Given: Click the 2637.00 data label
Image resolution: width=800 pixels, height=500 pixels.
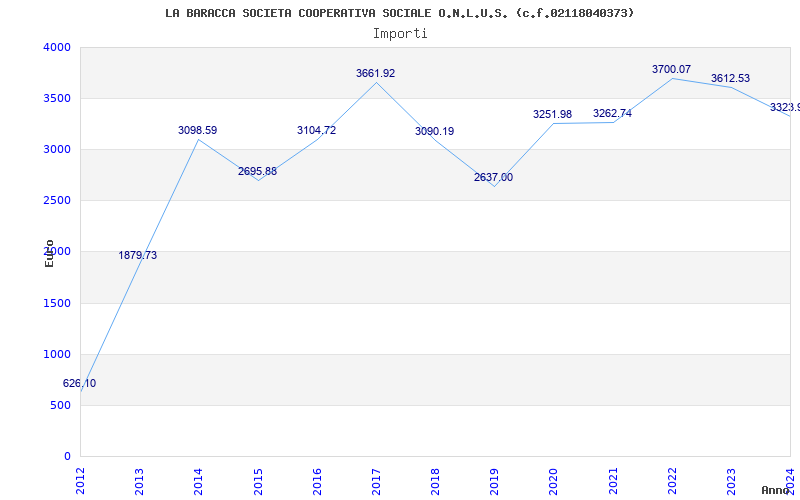Looking at the screenshot, I should point(493,178).
